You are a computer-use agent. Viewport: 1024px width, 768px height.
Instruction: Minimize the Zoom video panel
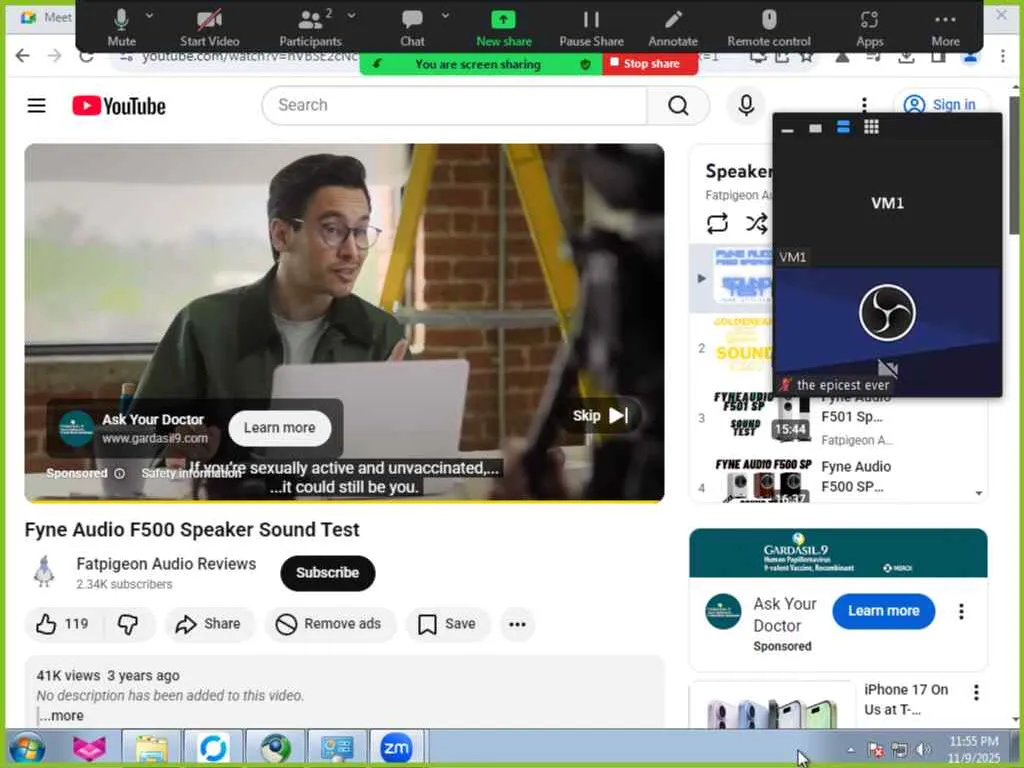788,129
